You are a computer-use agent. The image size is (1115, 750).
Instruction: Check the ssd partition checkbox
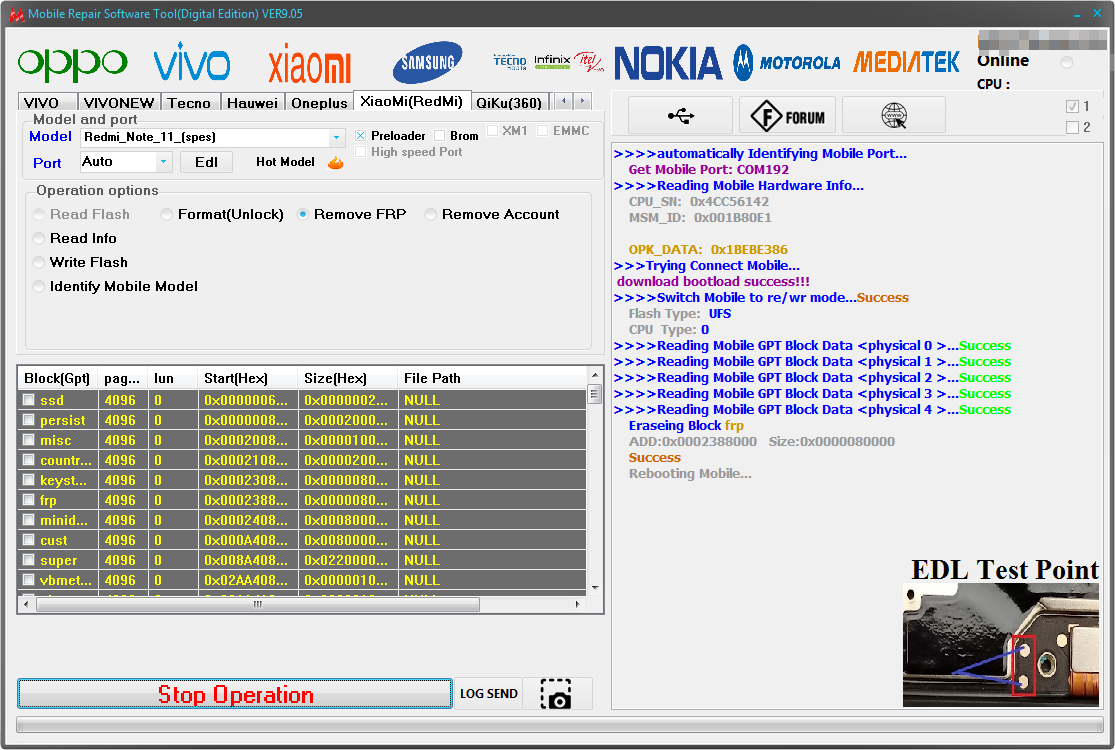click(x=28, y=400)
